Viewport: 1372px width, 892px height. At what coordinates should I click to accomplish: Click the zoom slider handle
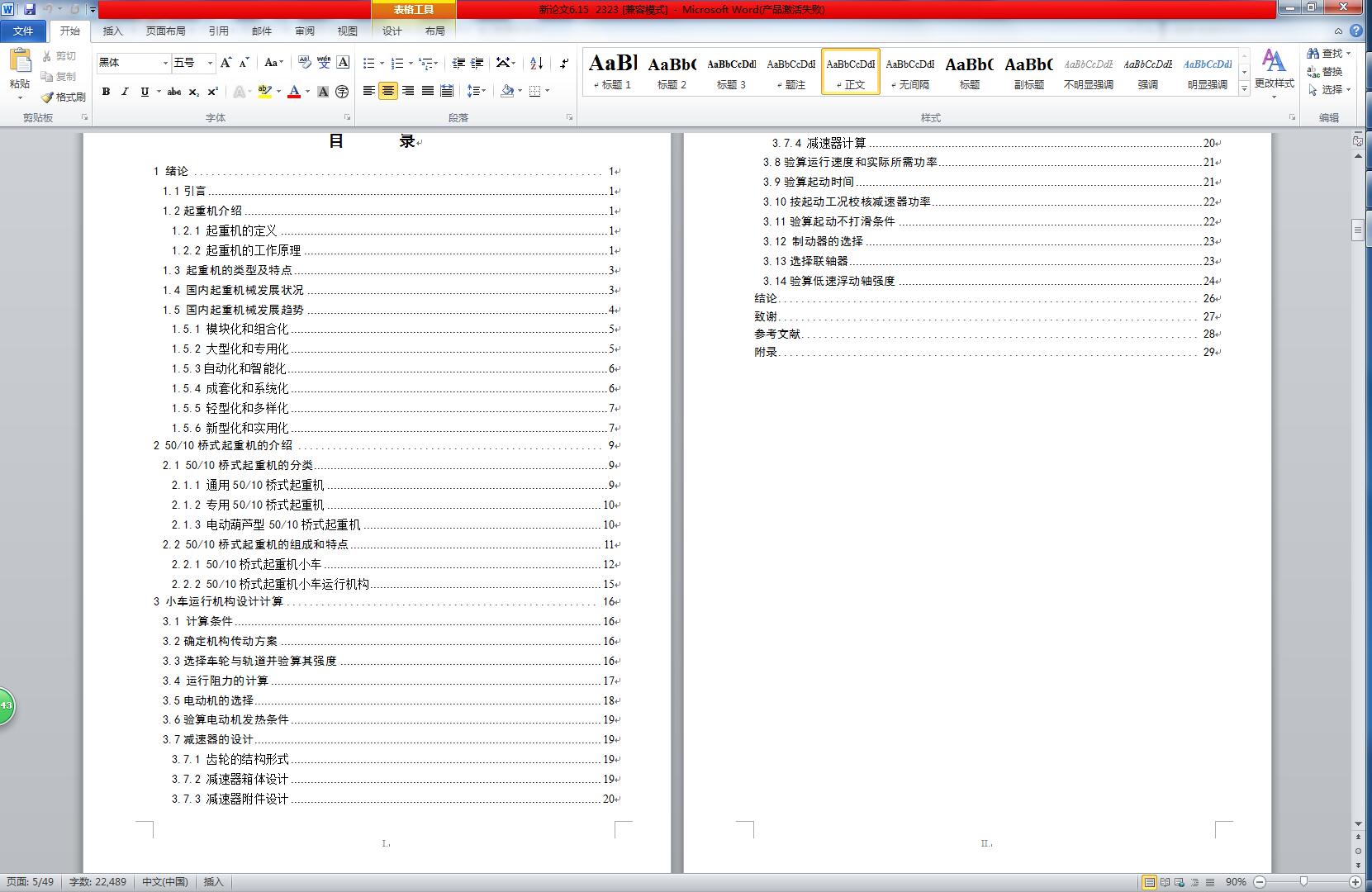point(1303,882)
